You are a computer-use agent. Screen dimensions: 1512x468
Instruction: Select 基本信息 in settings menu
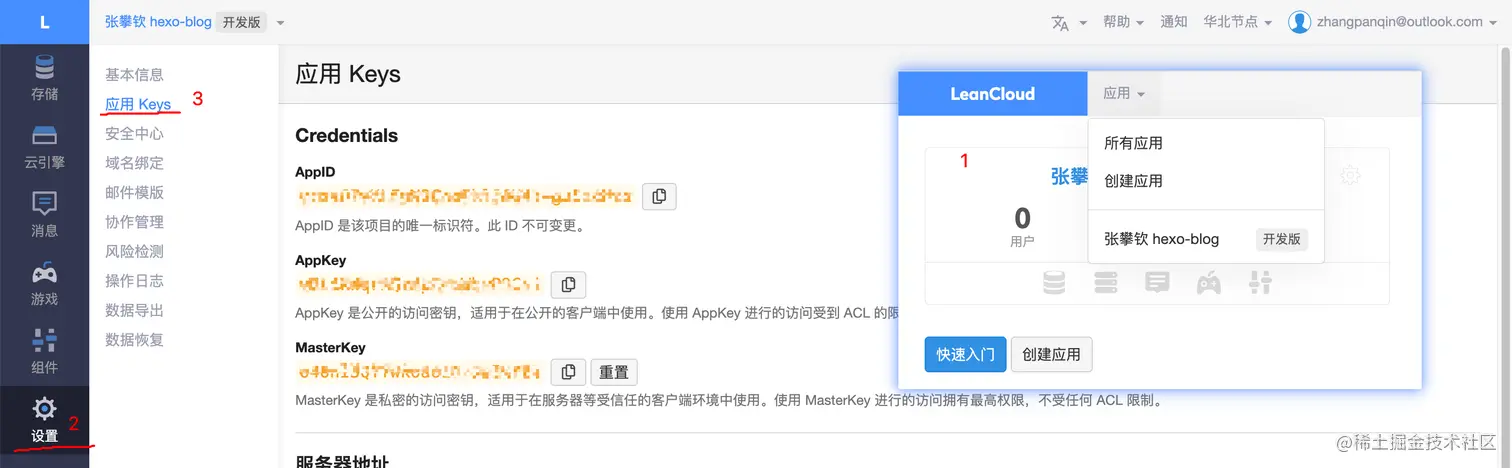(x=134, y=75)
